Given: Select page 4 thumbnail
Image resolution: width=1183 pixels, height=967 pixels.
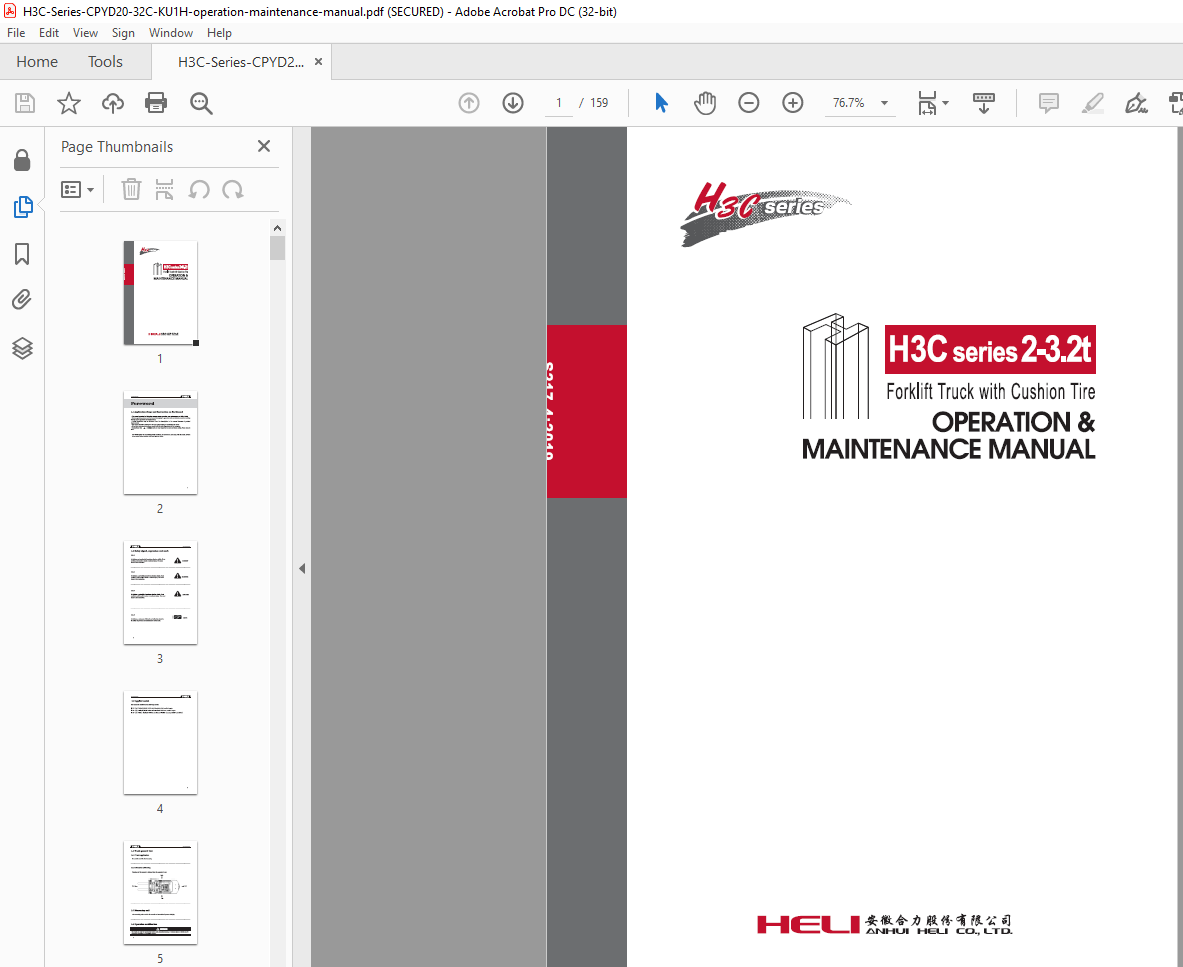Looking at the screenshot, I should pos(160,743).
